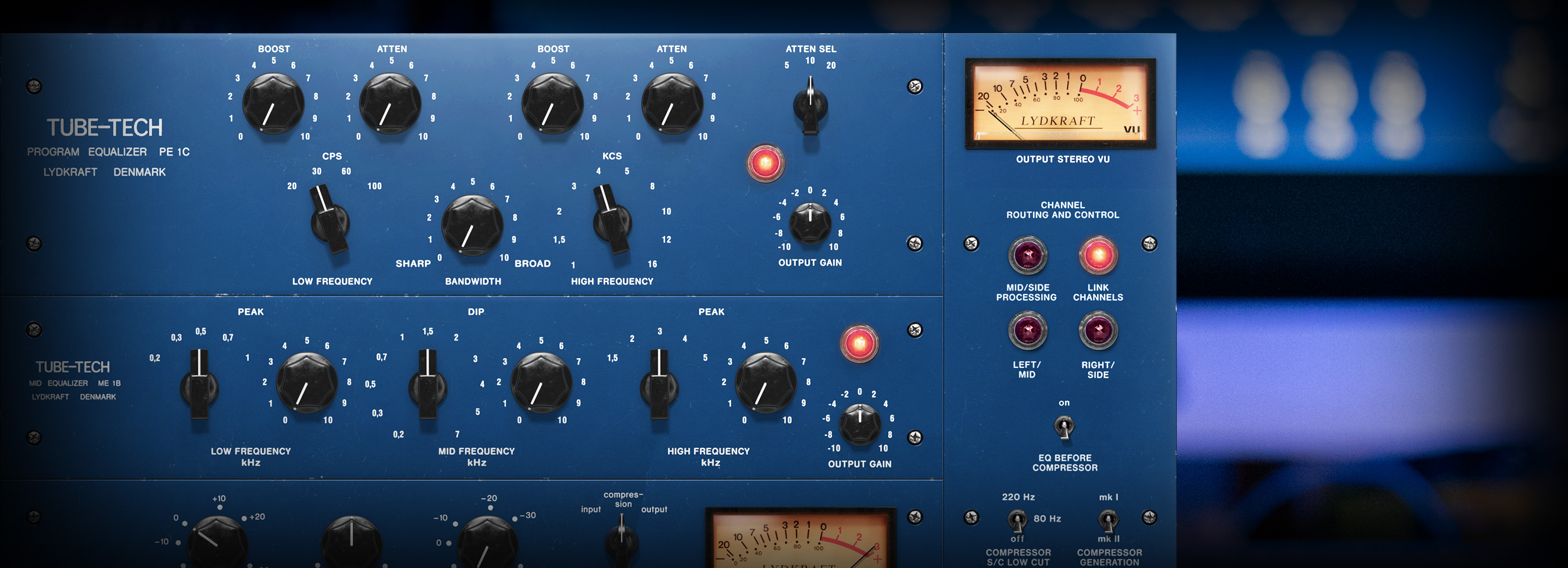Click the PE 1C low Boost knob
Image resolution: width=1568 pixels, height=568 pixels.
pos(273,104)
